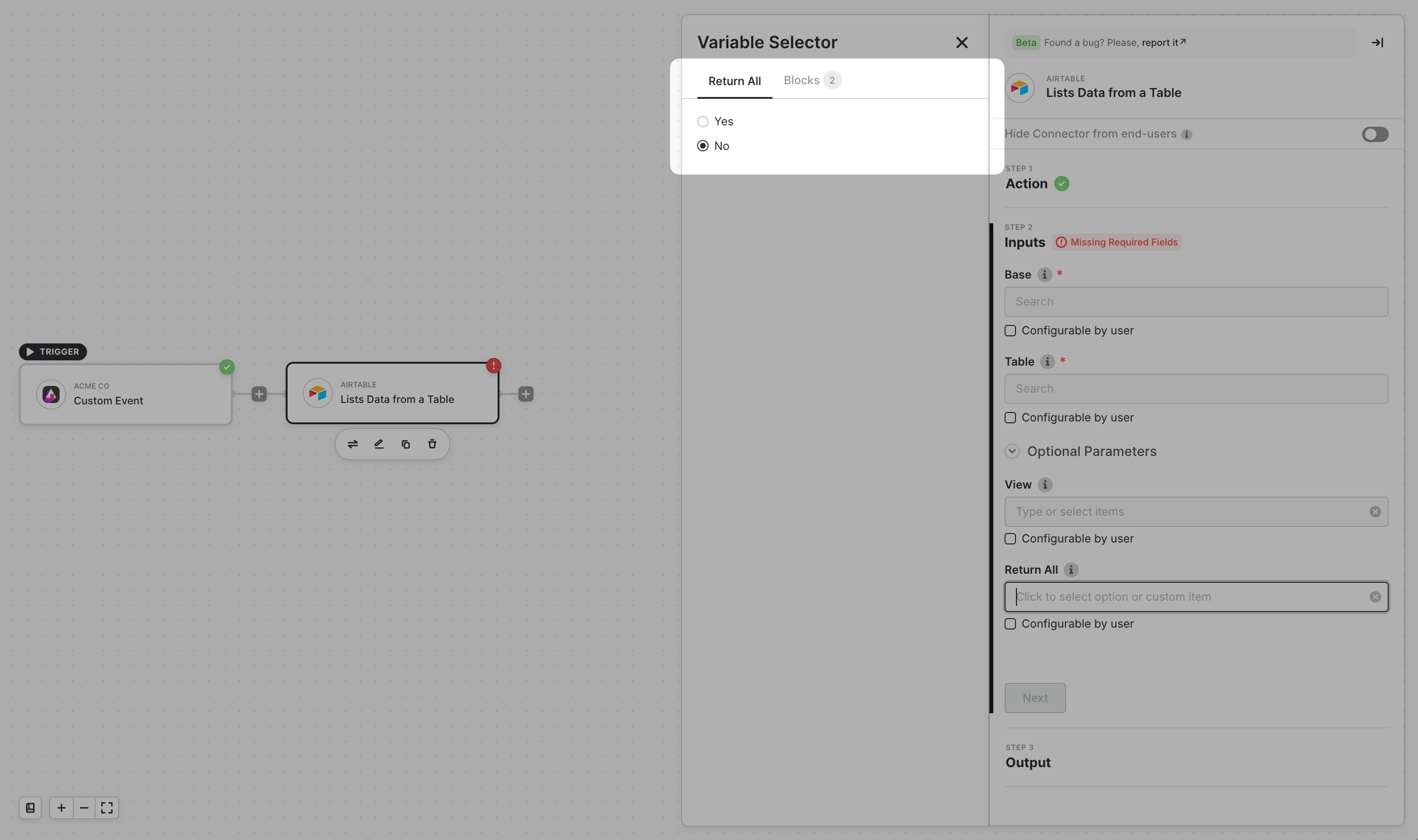Check Configurable by user under Base
The width and height of the screenshot is (1418, 840).
[x=1010, y=331]
